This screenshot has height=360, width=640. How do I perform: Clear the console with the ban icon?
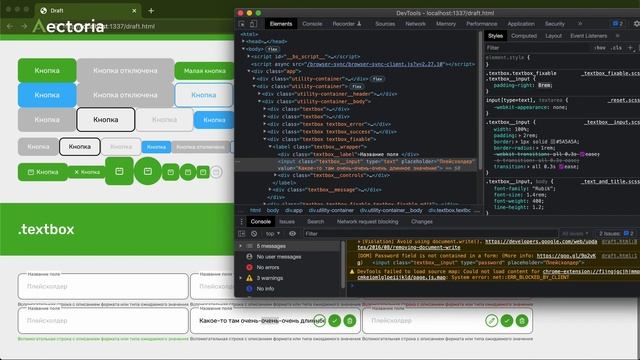pos(254,234)
